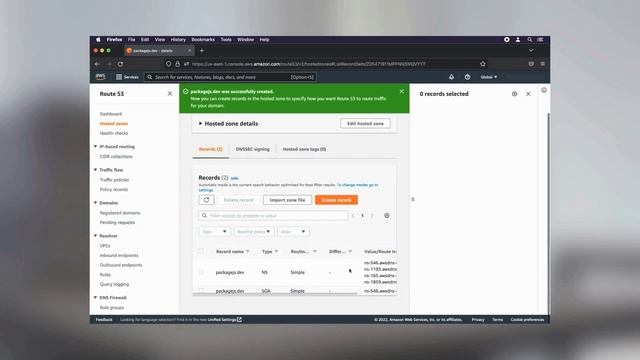Screen dimensions: 640x360
Task: Open the Bookmarks menu in menu bar
Action: click(x=203, y=40)
